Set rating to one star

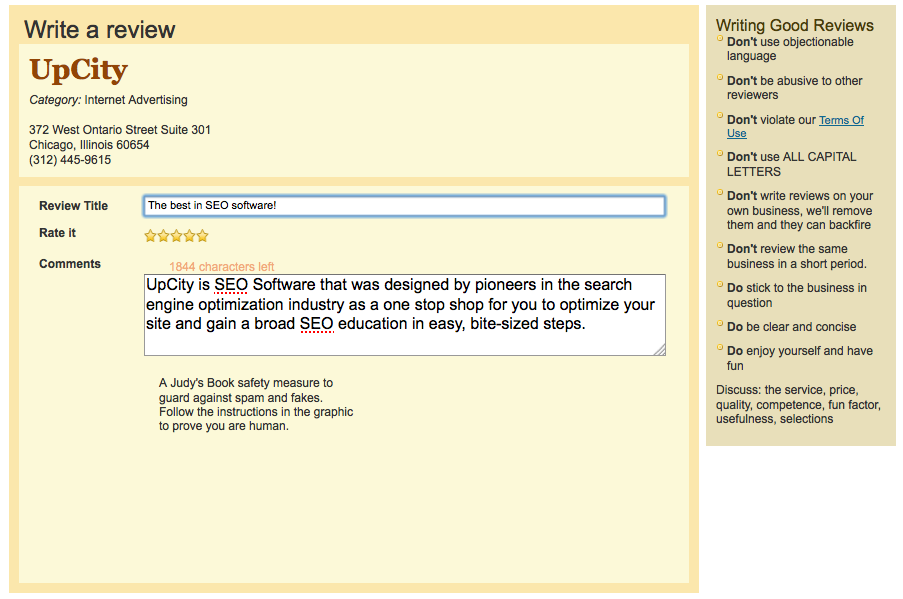click(150, 236)
